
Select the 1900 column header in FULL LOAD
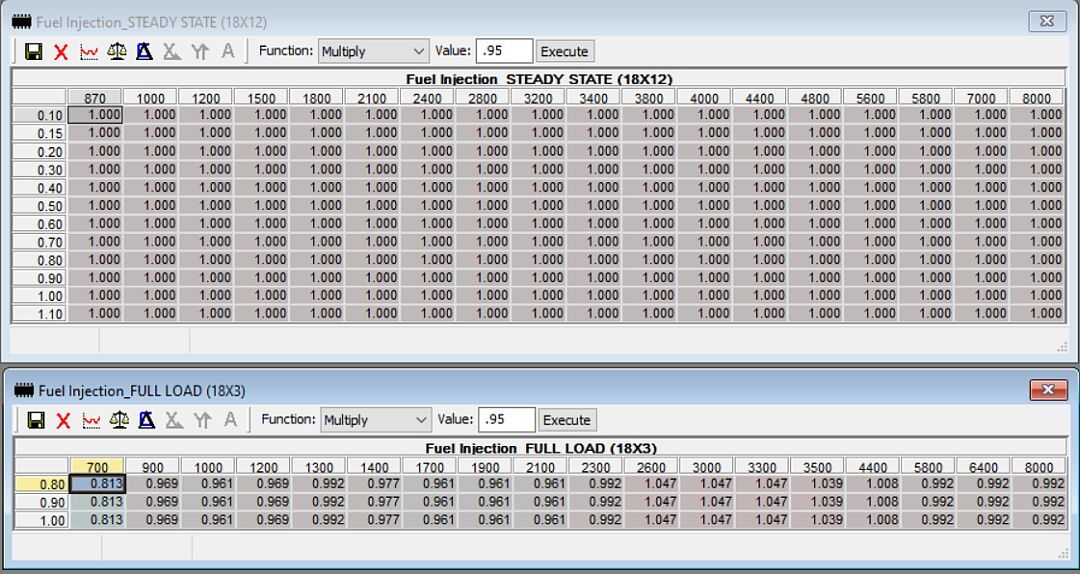coord(486,467)
